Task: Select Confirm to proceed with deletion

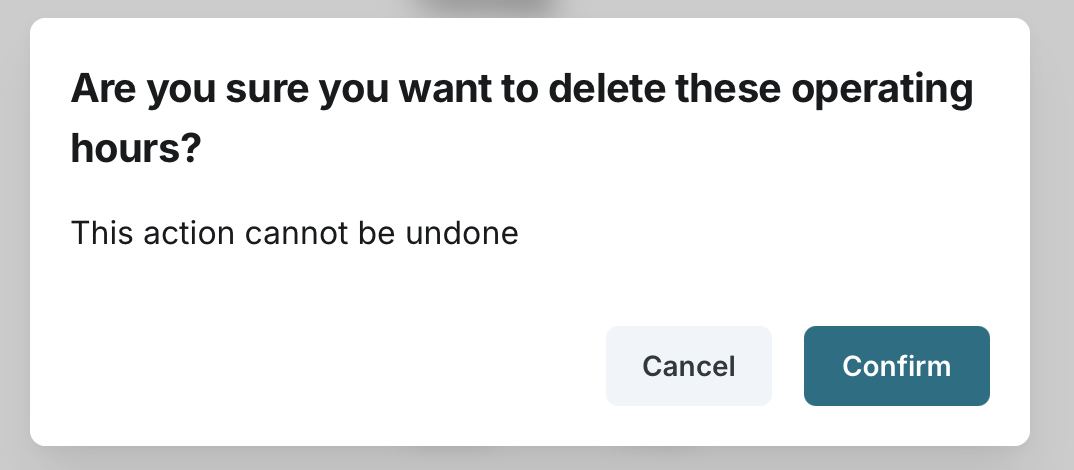Action: point(896,366)
